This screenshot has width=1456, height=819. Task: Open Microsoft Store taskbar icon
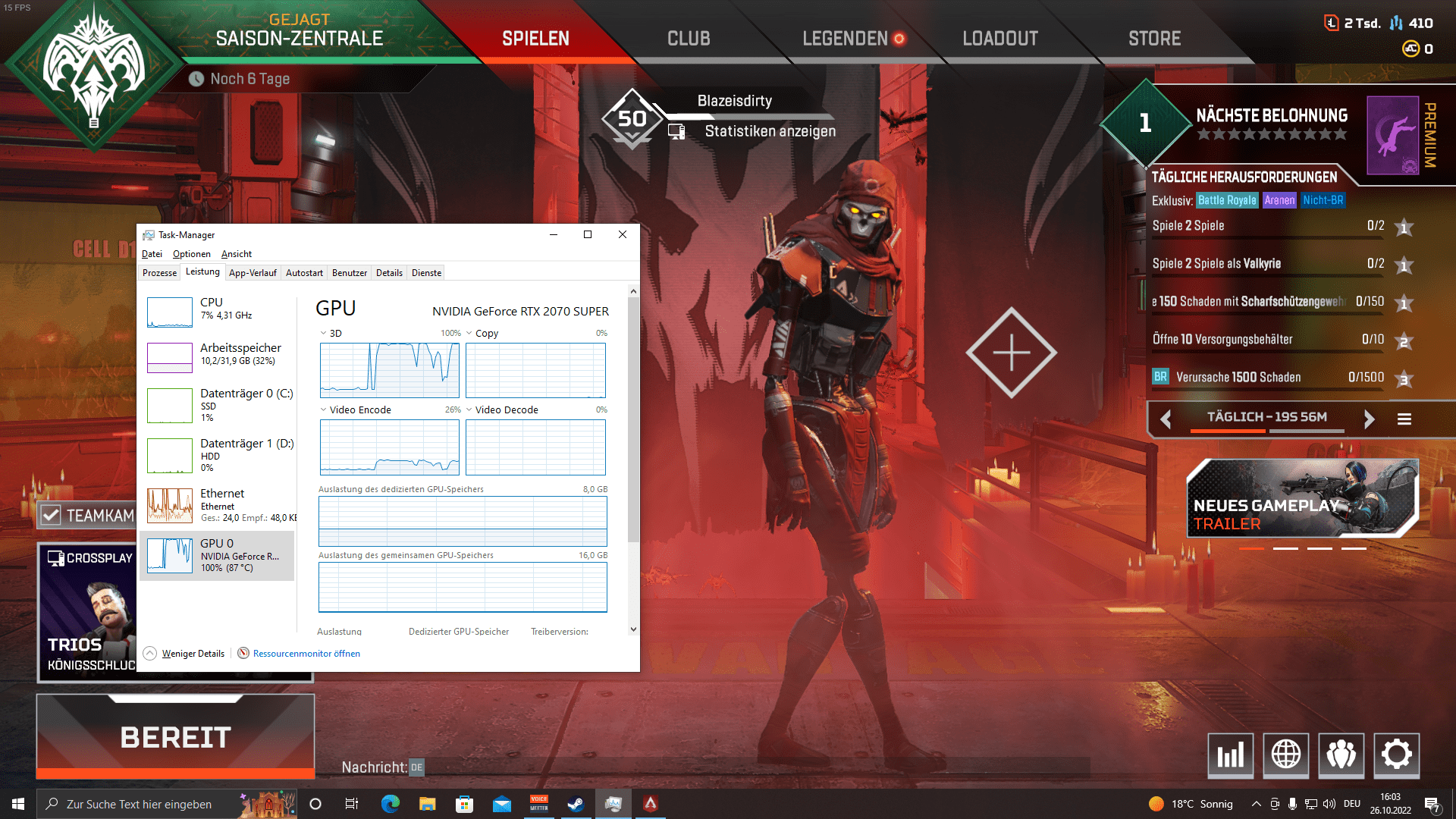tap(464, 804)
